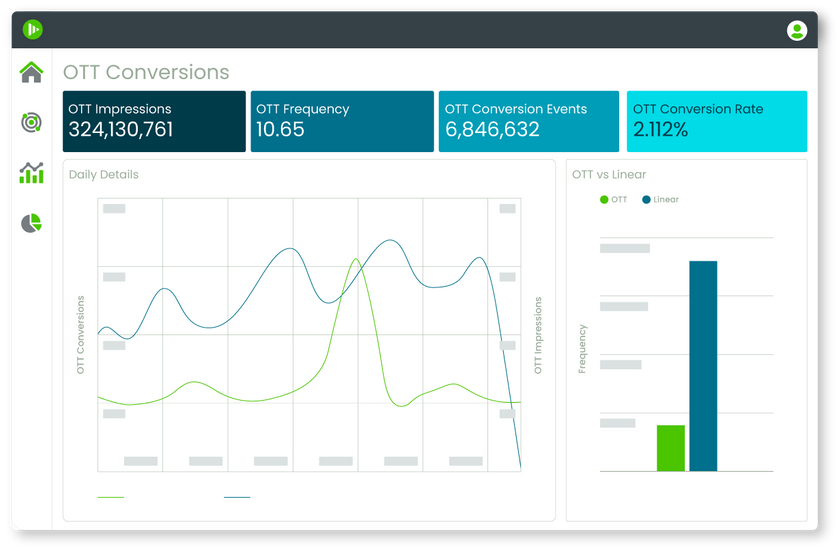Click the short green OTT bar

[671, 448]
